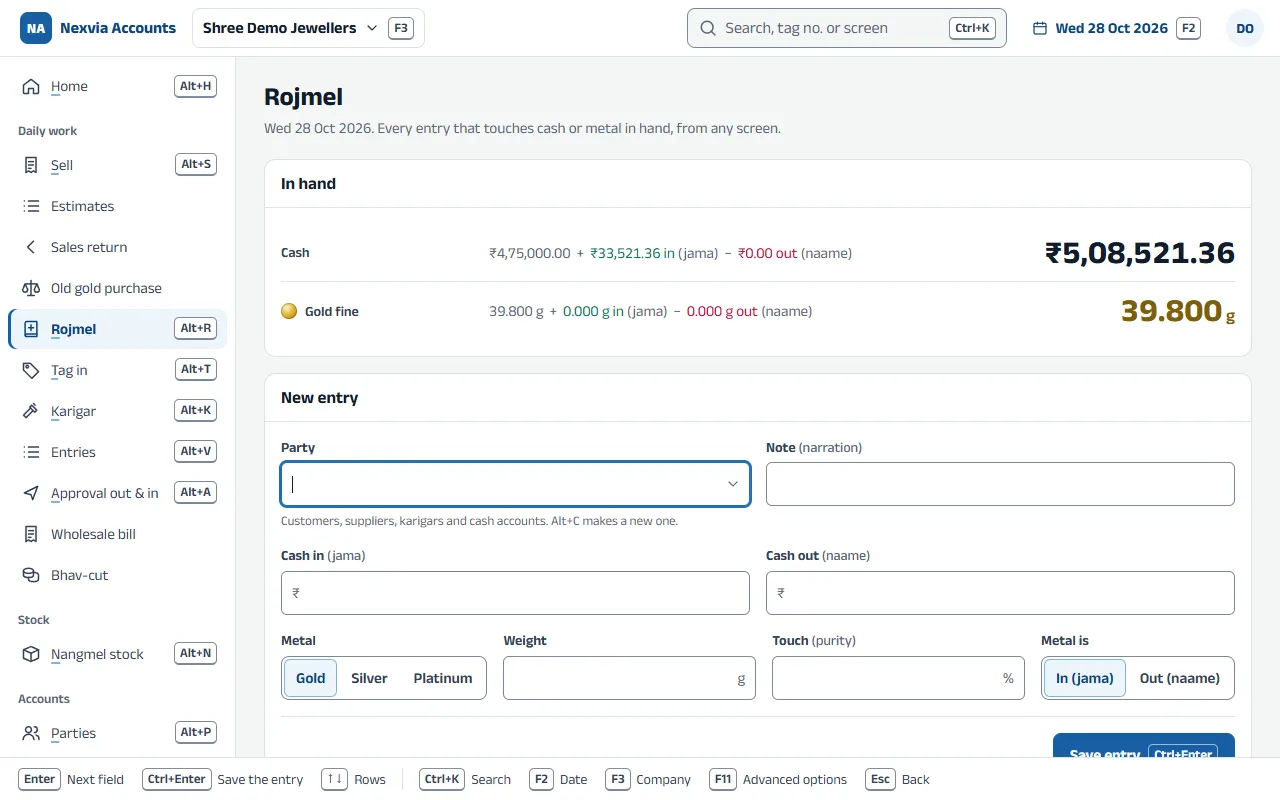Click the Tag in tag icon

coord(31,370)
